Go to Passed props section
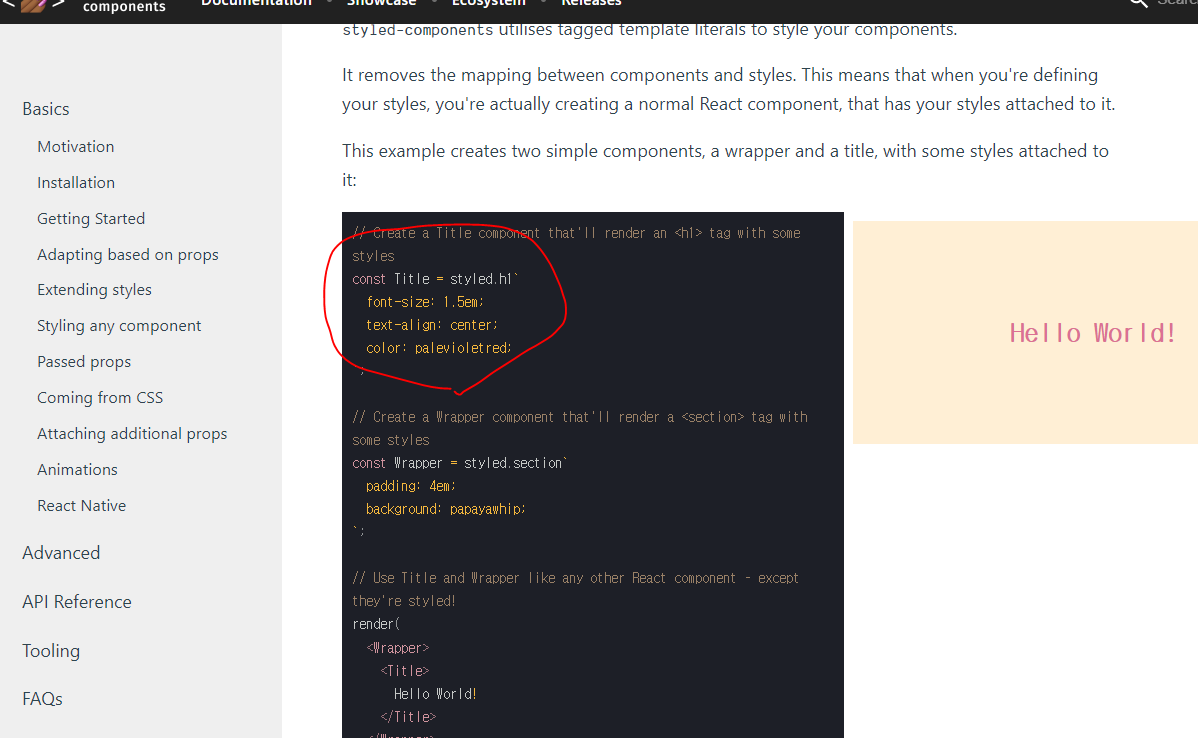1198x738 pixels. click(x=84, y=361)
